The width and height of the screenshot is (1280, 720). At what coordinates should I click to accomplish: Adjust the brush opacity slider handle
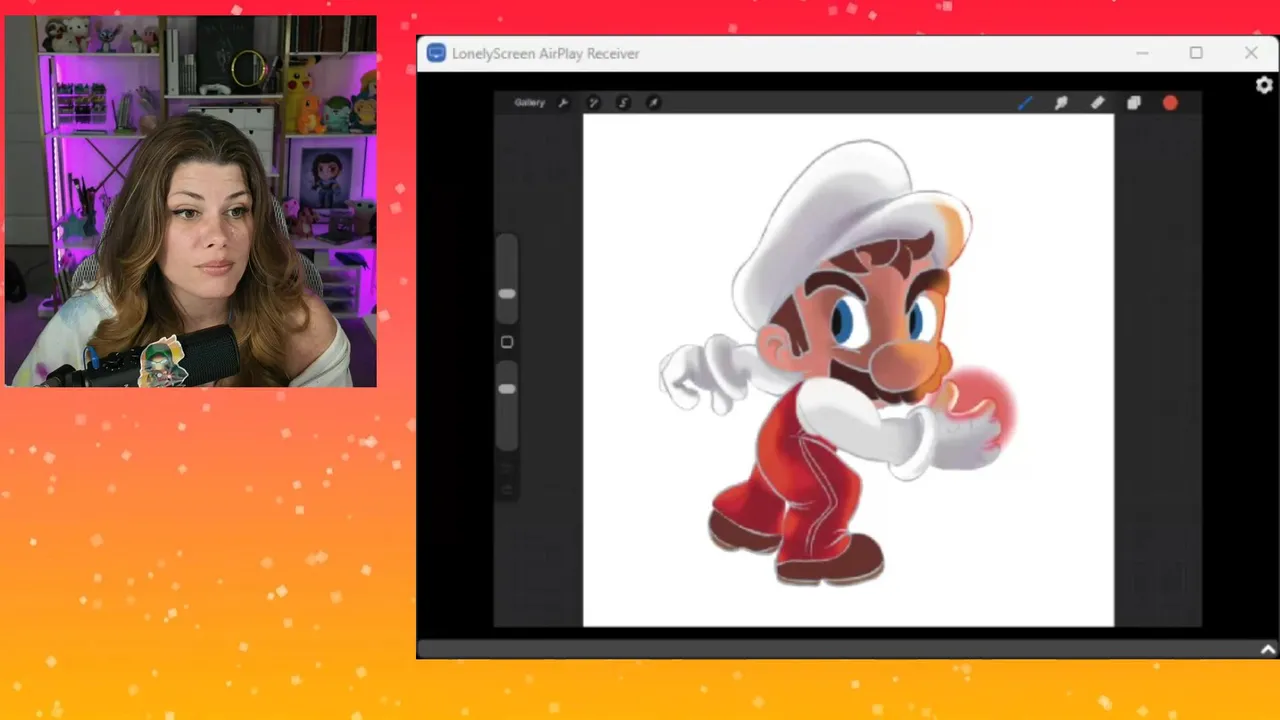click(507, 388)
